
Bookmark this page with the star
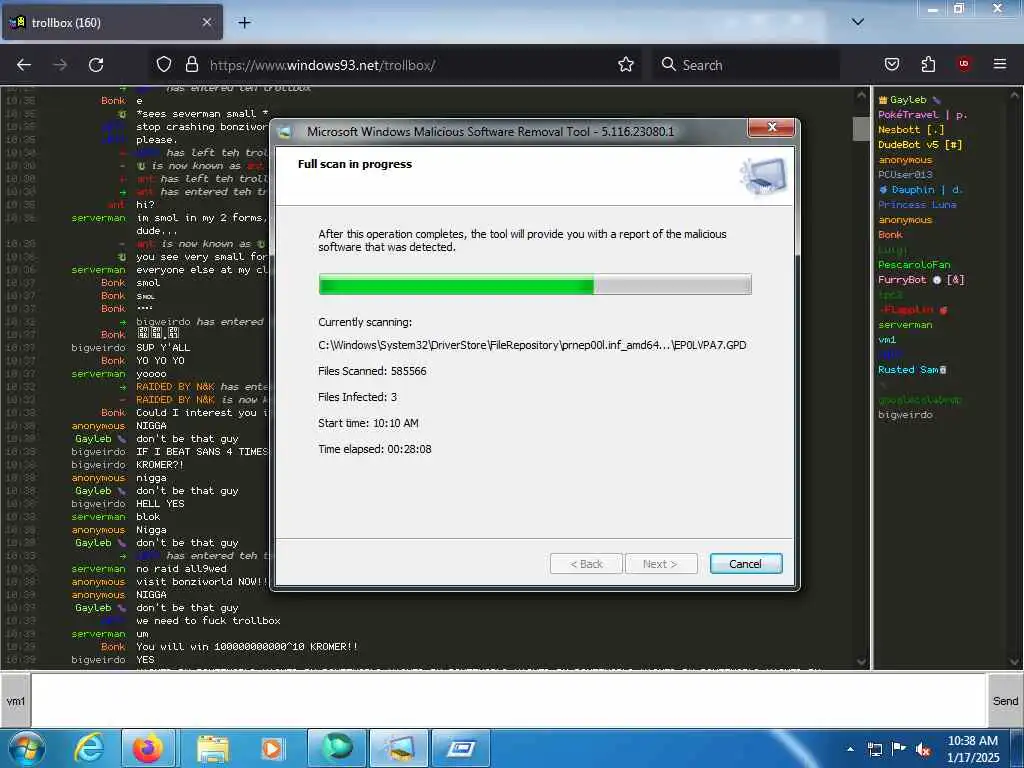626,64
